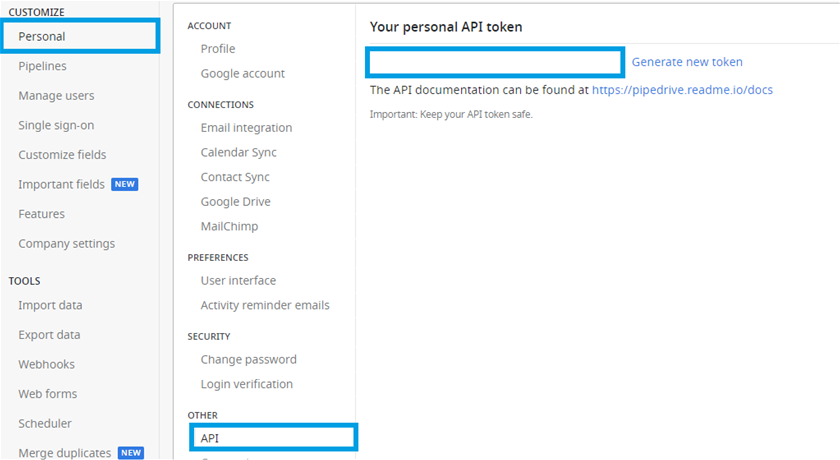Screen dimensions: 840x460
Task: Open the pipedrive.readme.io docs link
Action: 682,90
